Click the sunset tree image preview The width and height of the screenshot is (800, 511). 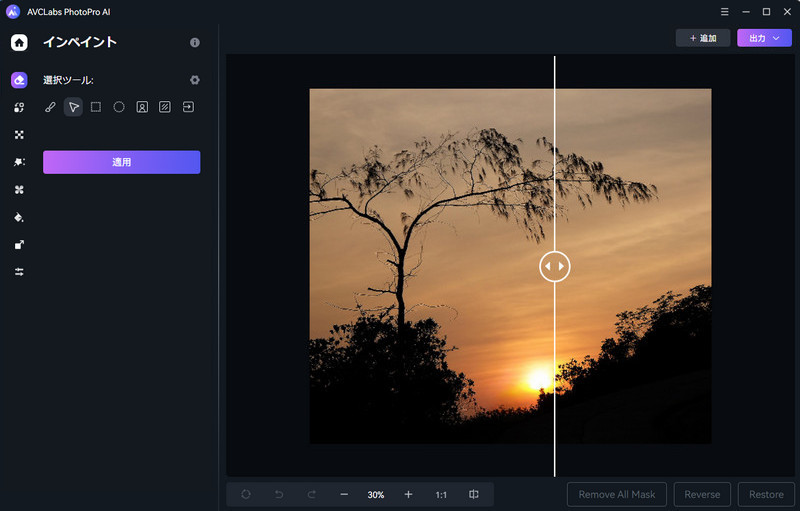pyautogui.click(x=510, y=266)
